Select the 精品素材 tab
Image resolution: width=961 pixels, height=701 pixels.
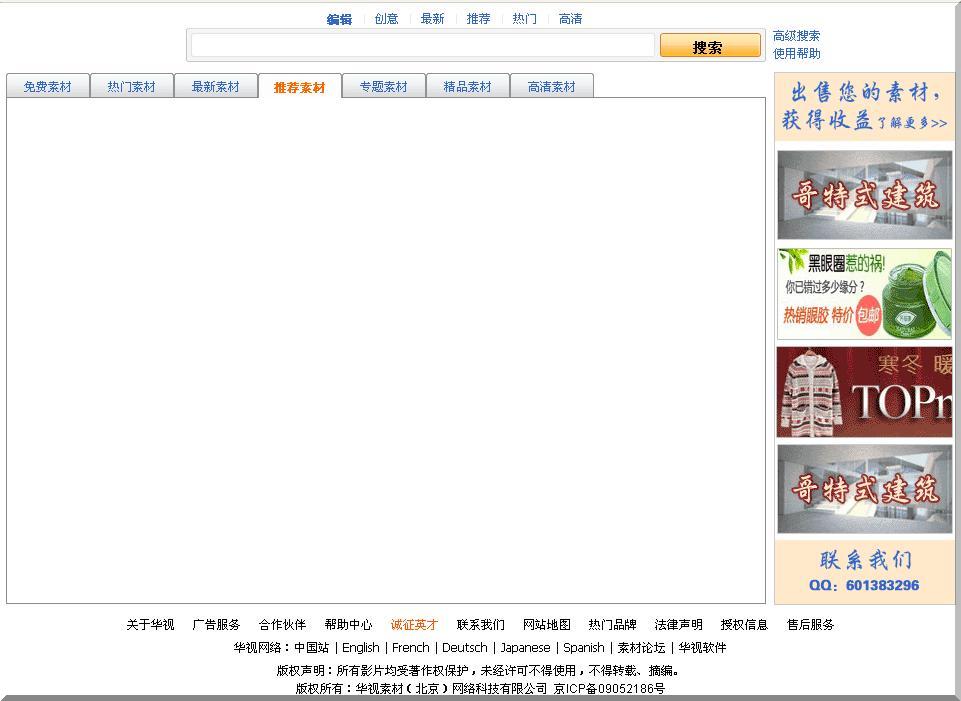(468, 87)
